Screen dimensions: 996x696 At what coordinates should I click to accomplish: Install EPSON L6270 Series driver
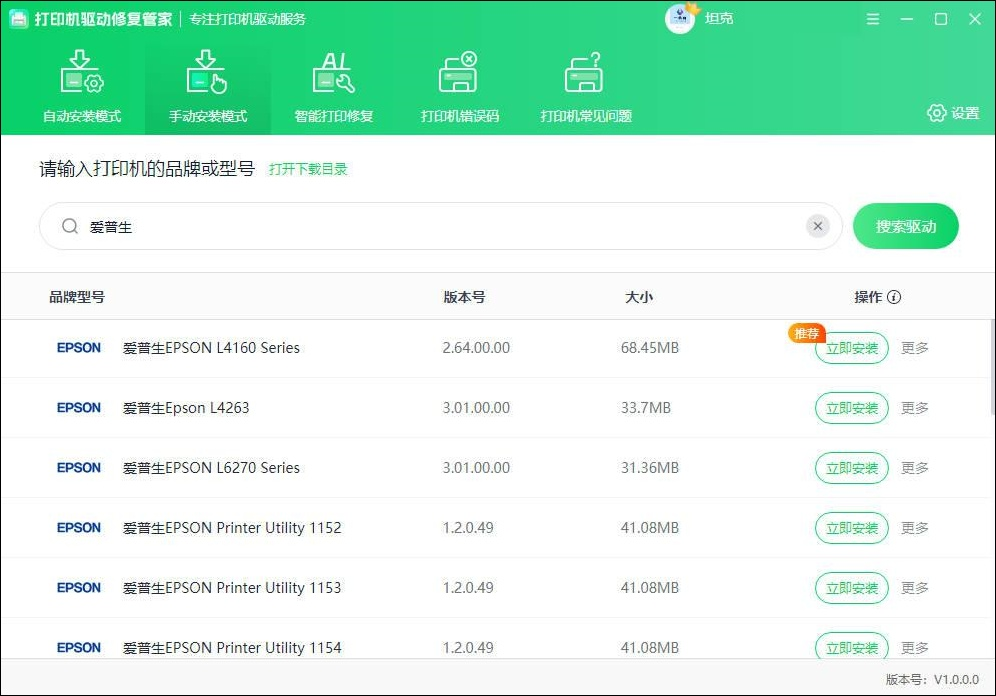[x=851, y=468]
